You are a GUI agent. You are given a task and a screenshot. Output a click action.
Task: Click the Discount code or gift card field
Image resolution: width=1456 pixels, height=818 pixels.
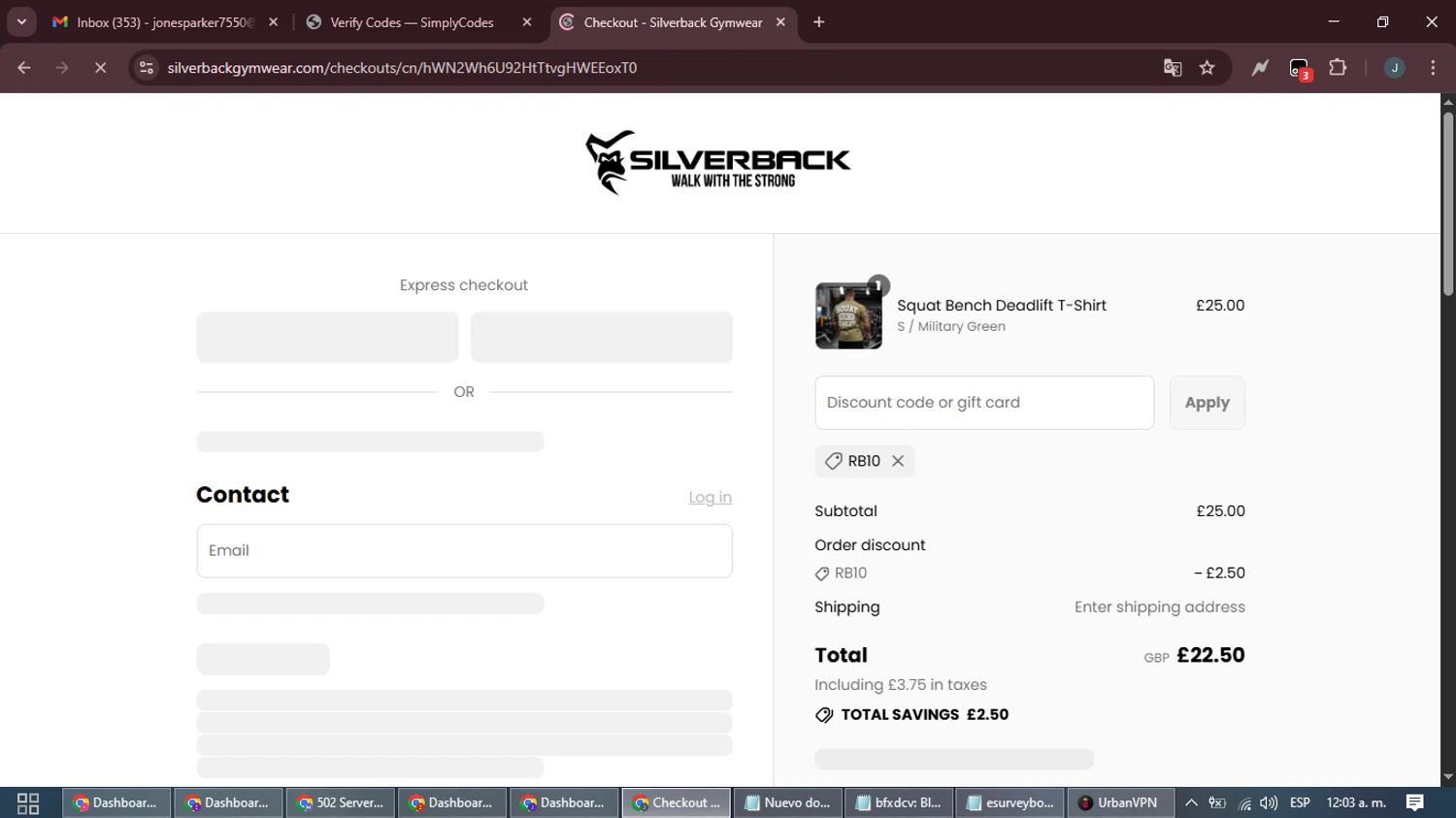click(x=984, y=403)
